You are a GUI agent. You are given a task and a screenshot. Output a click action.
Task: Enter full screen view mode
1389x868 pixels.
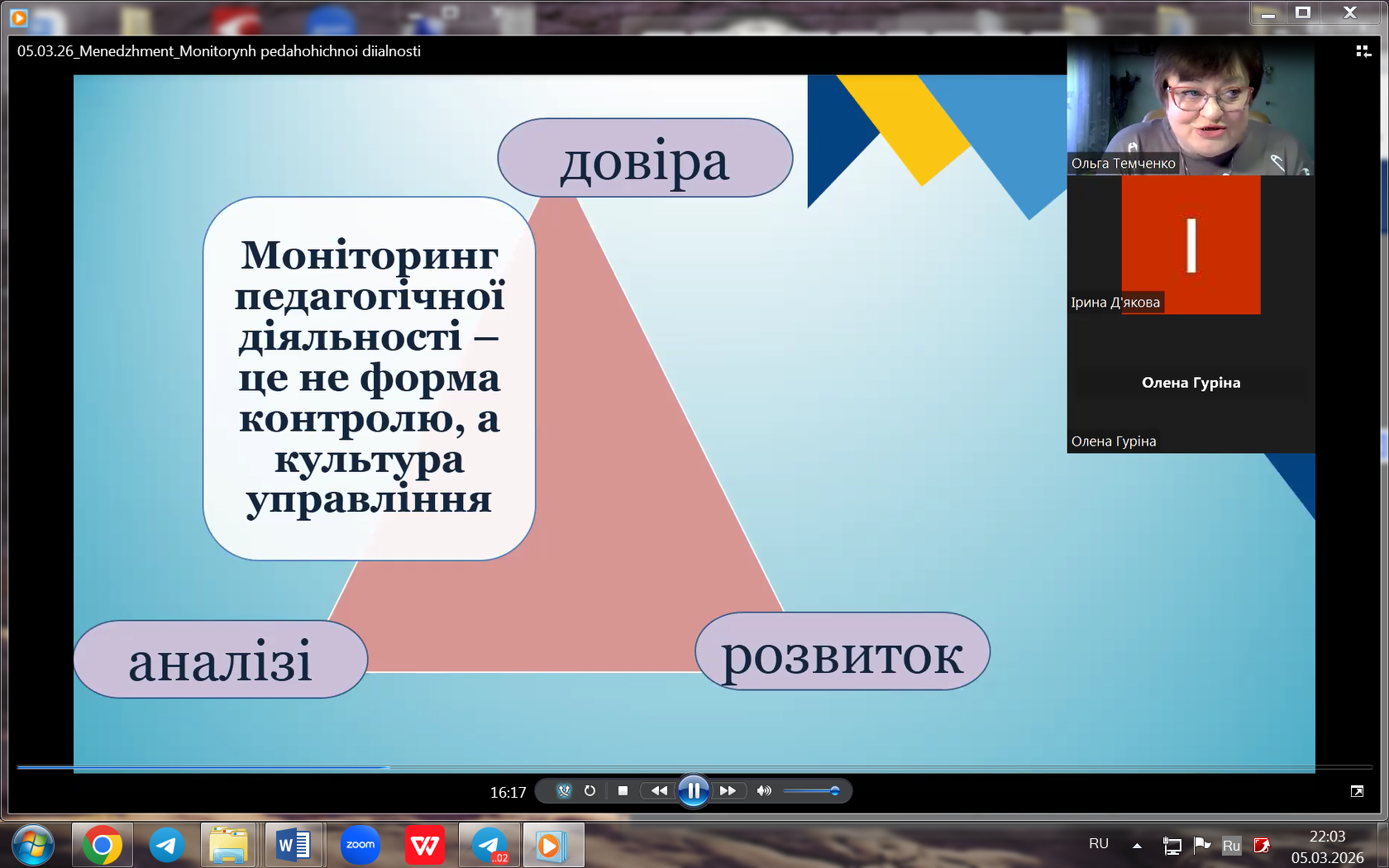tap(1357, 791)
